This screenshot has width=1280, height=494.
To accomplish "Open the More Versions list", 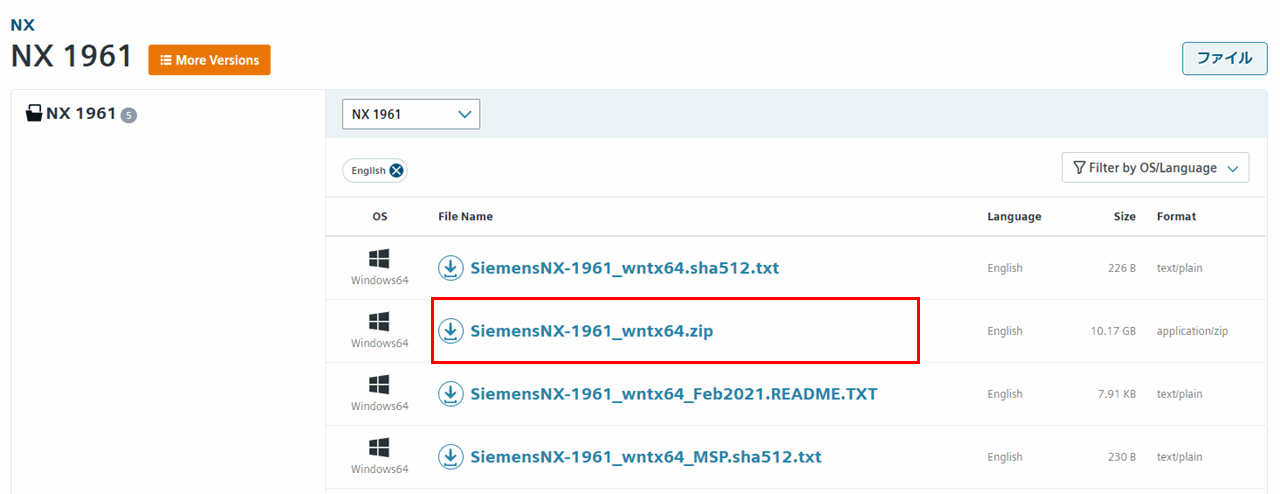I will coord(209,60).
